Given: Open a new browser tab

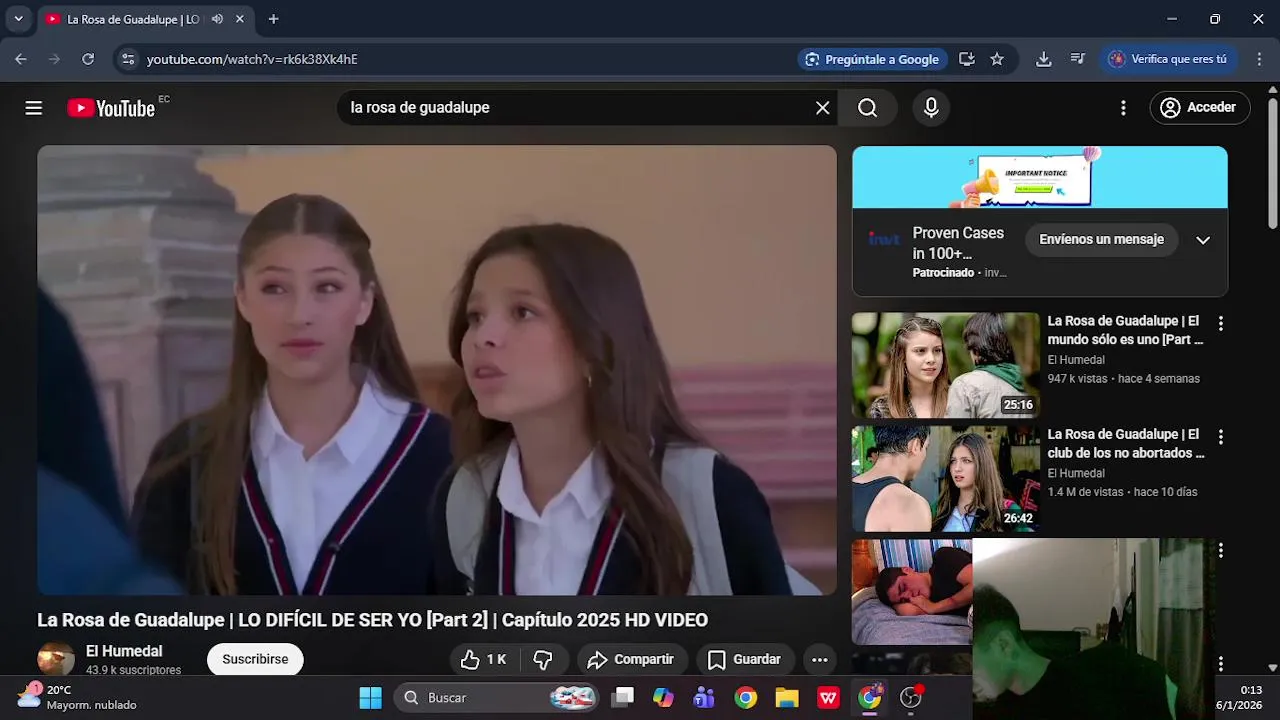Looking at the screenshot, I should point(274,19).
